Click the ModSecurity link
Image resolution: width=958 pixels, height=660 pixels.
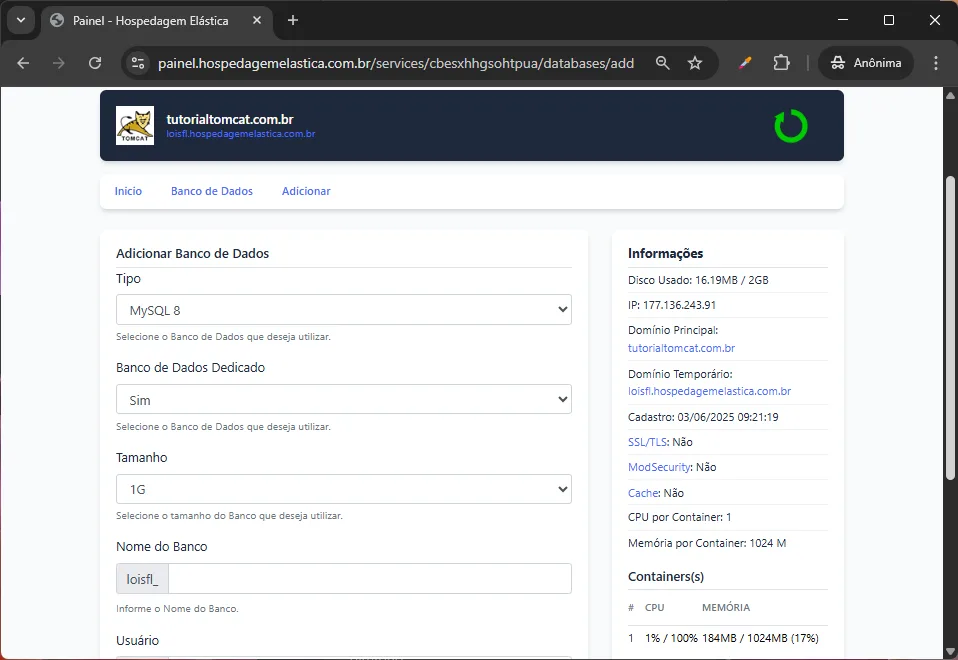pos(659,468)
